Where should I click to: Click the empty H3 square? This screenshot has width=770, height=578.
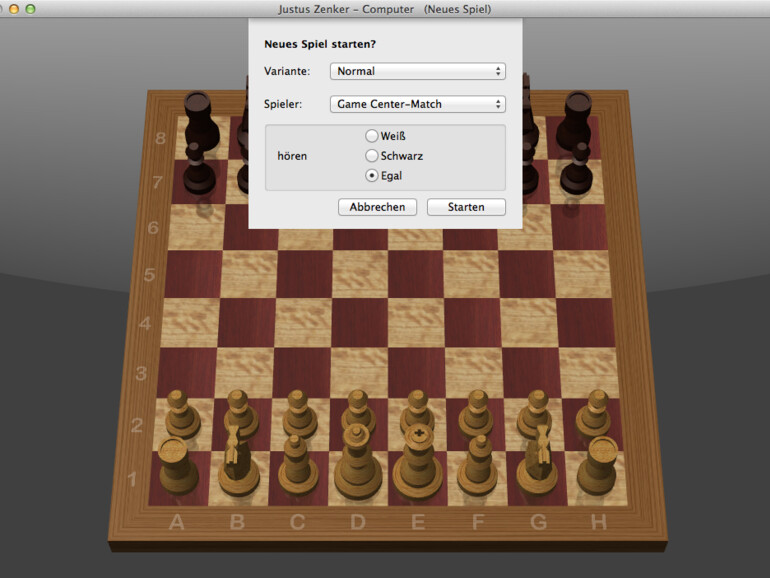[589, 372]
